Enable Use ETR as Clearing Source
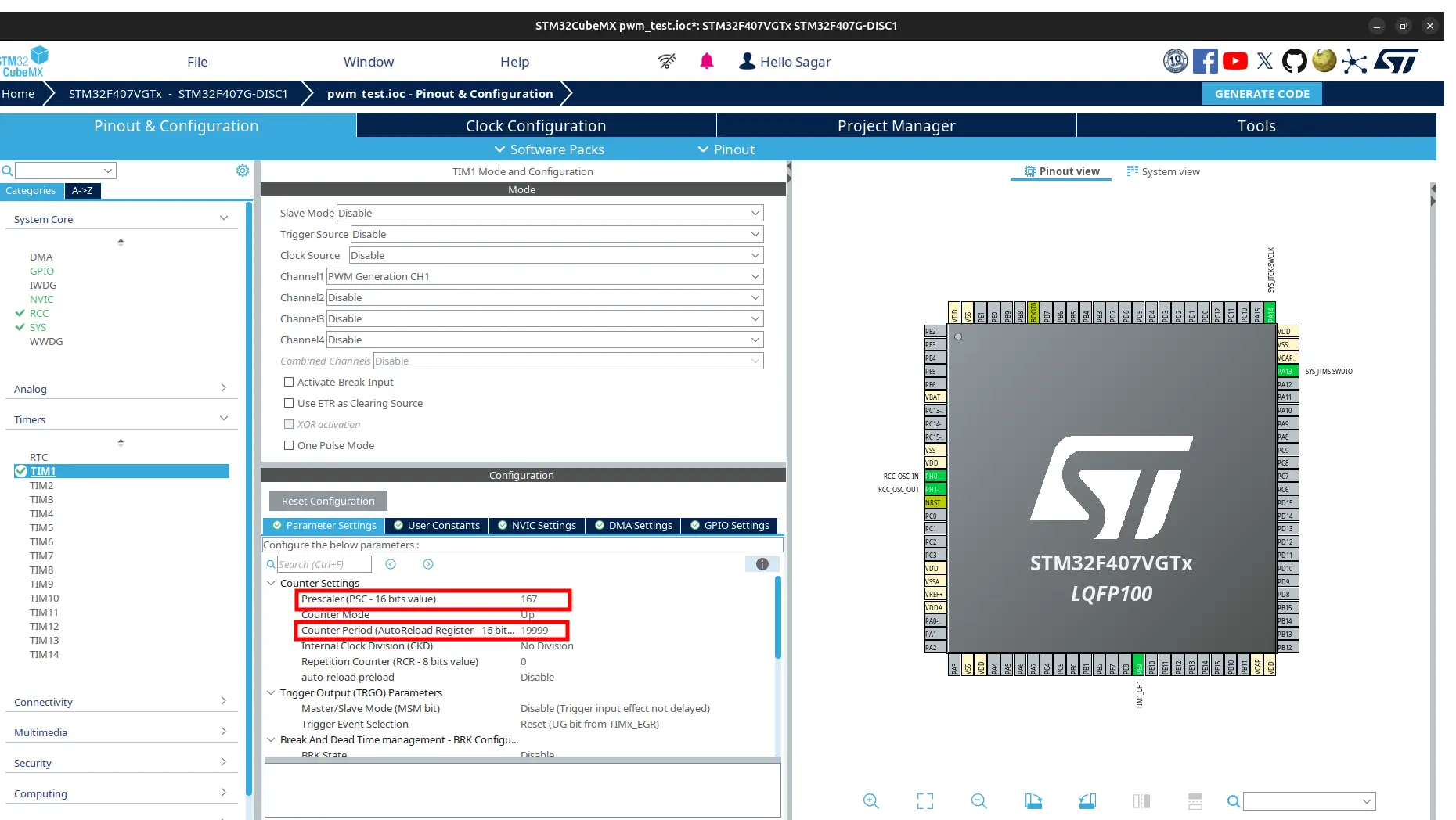1456x820 pixels. (289, 403)
